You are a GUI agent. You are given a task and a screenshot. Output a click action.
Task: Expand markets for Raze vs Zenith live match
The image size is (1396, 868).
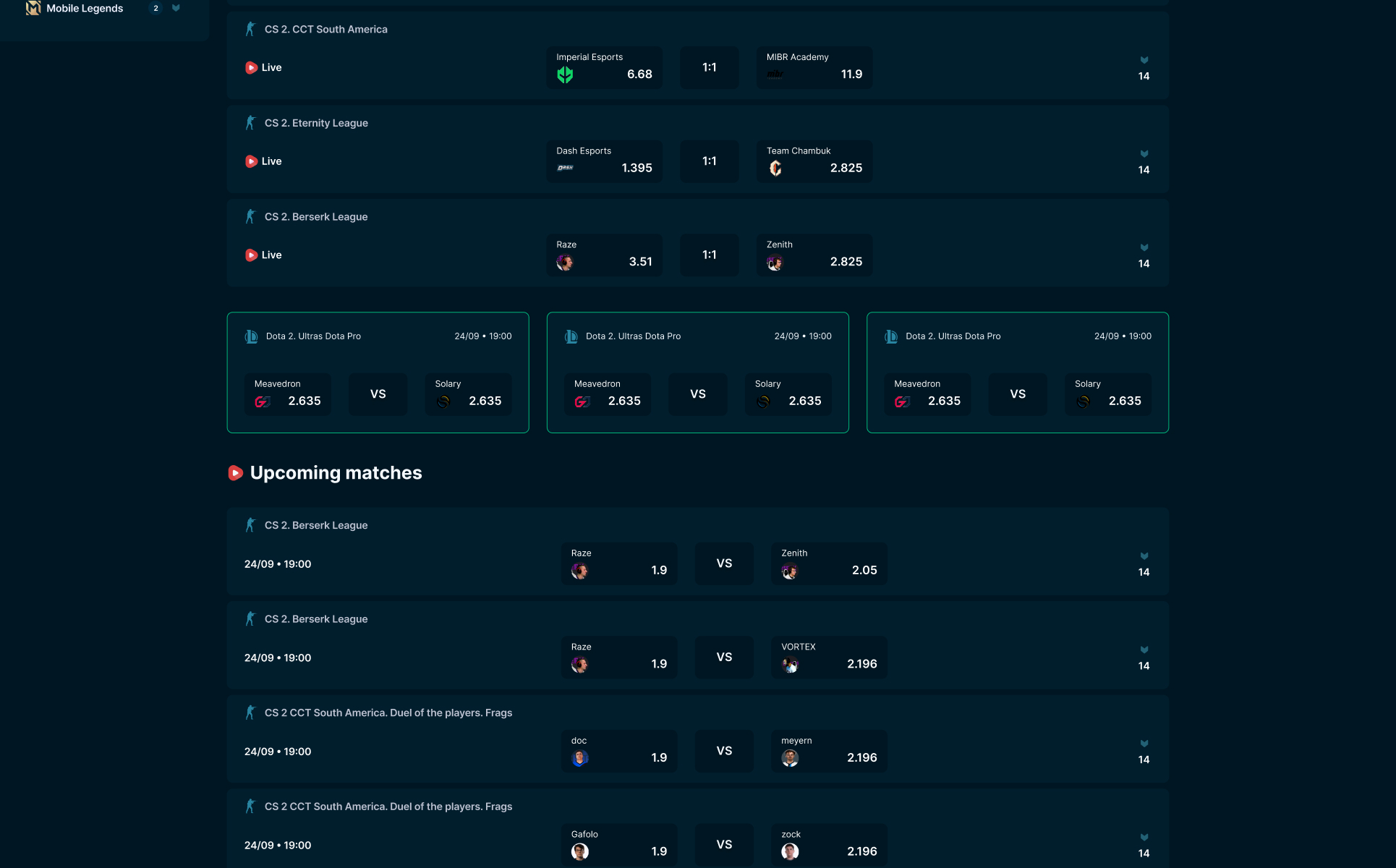1144,248
